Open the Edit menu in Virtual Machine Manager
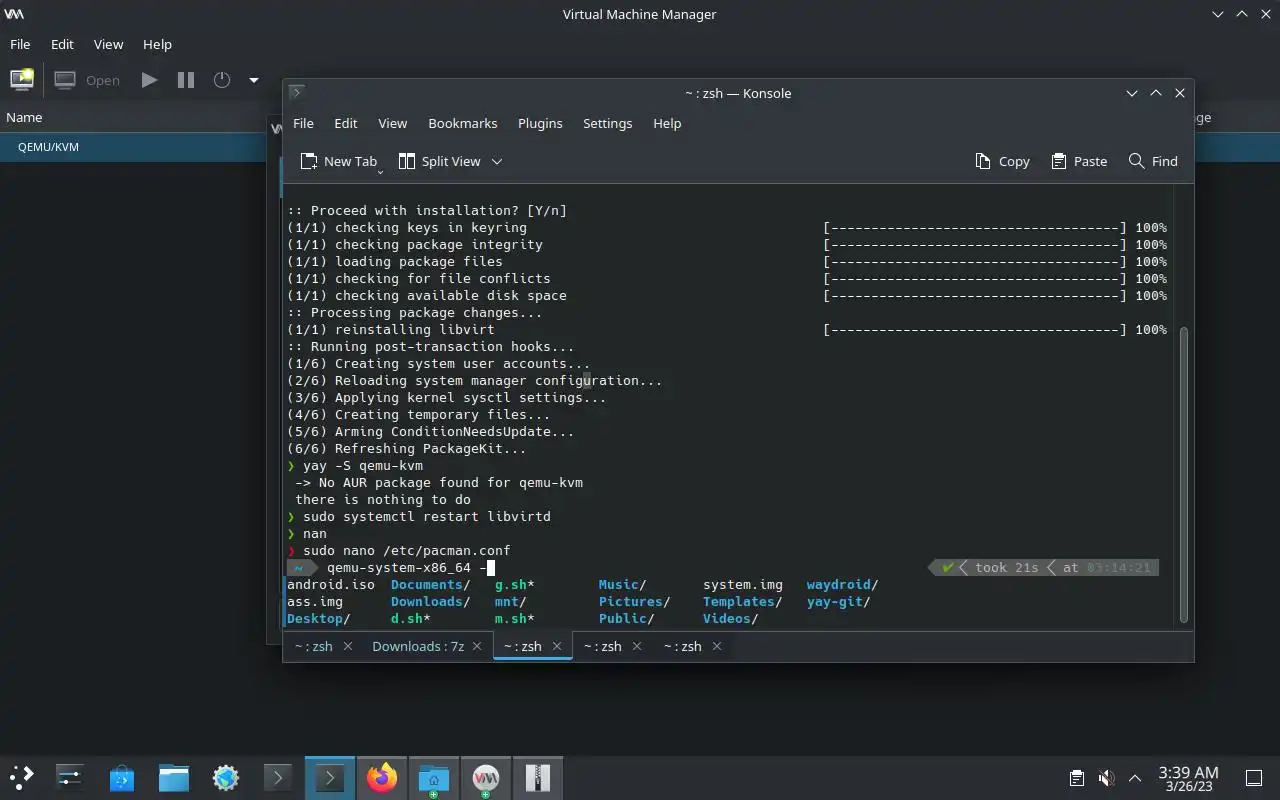Image resolution: width=1280 pixels, height=800 pixels. click(x=62, y=44)
